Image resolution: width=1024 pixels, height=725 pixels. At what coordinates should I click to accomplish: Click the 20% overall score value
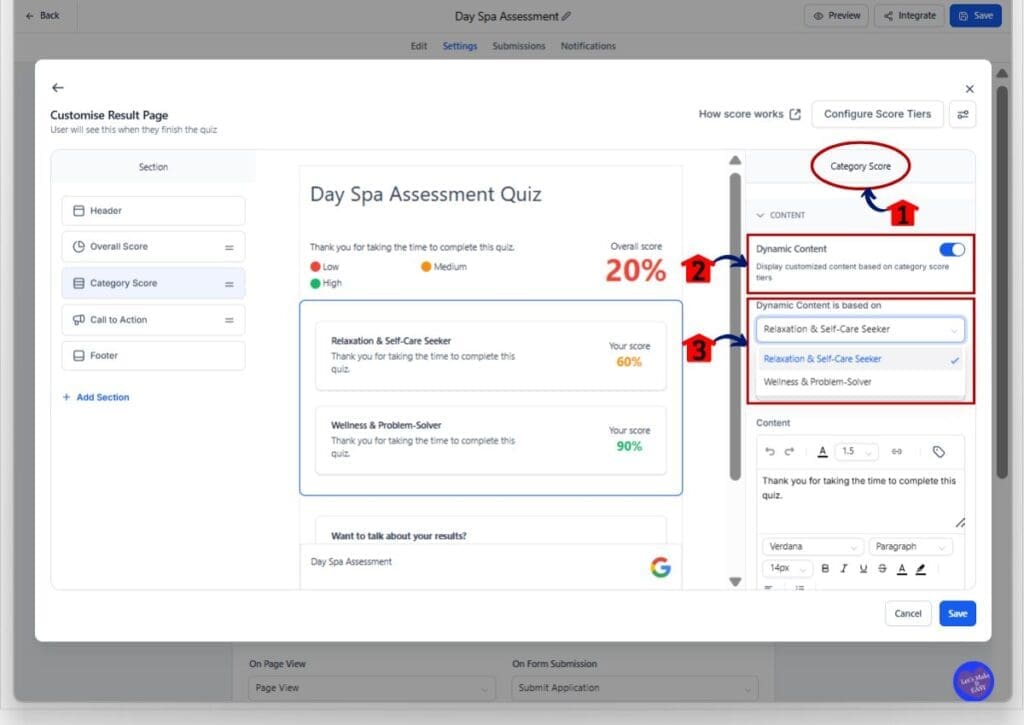point(635,270)
